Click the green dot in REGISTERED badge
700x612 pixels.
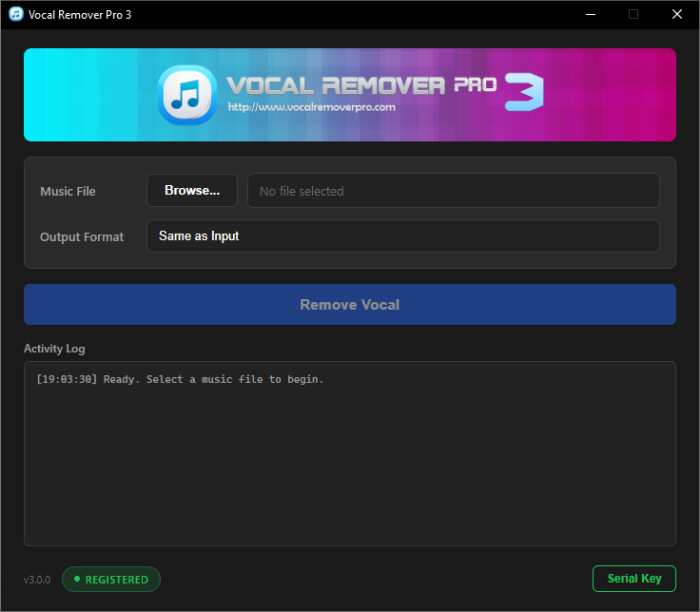[x=77, y=579]
